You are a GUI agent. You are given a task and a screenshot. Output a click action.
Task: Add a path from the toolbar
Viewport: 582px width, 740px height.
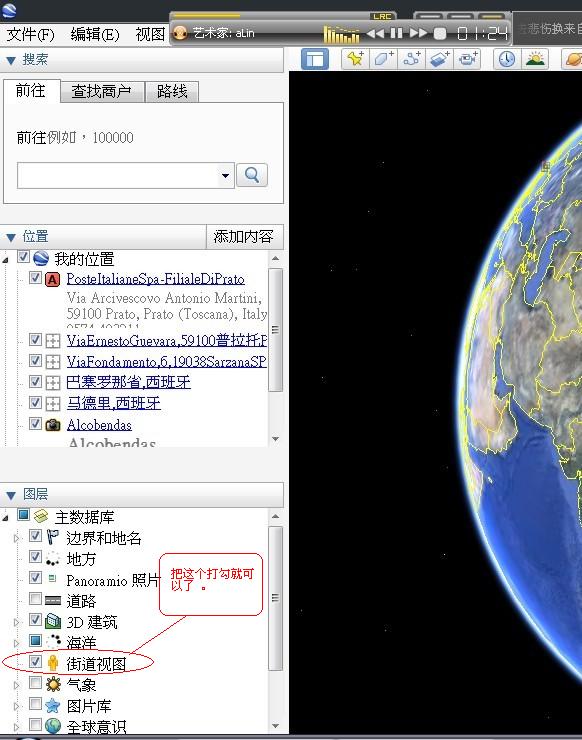point(412,59)
